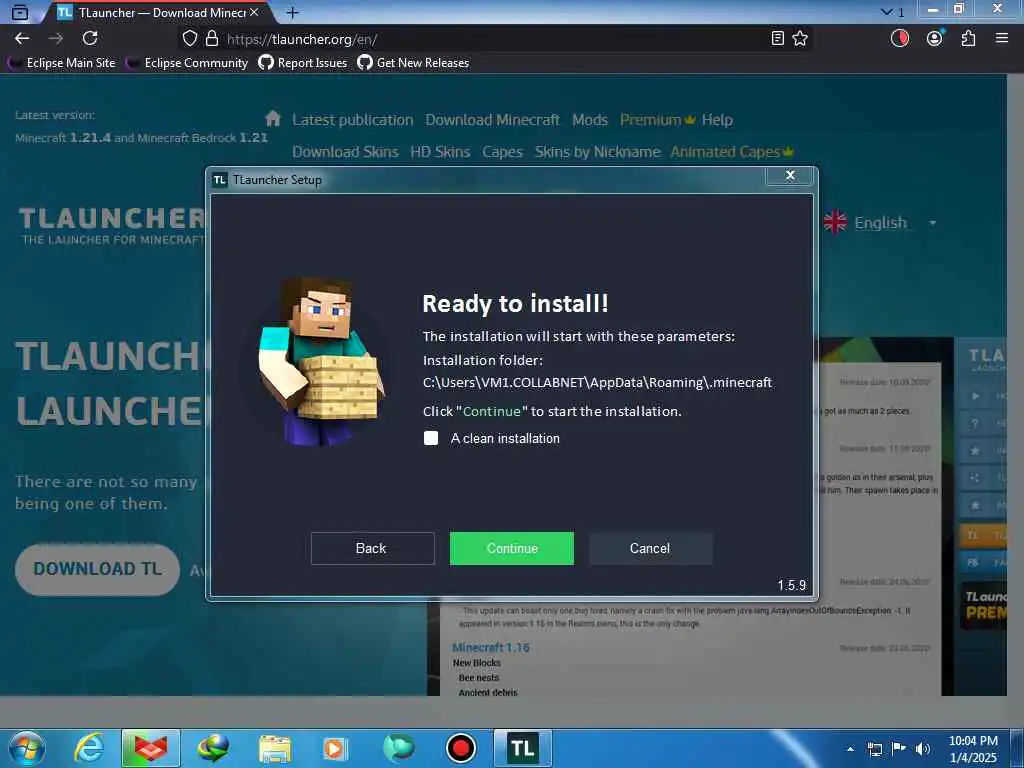Open the tracking protection shield icon

[x=189, y=39]
